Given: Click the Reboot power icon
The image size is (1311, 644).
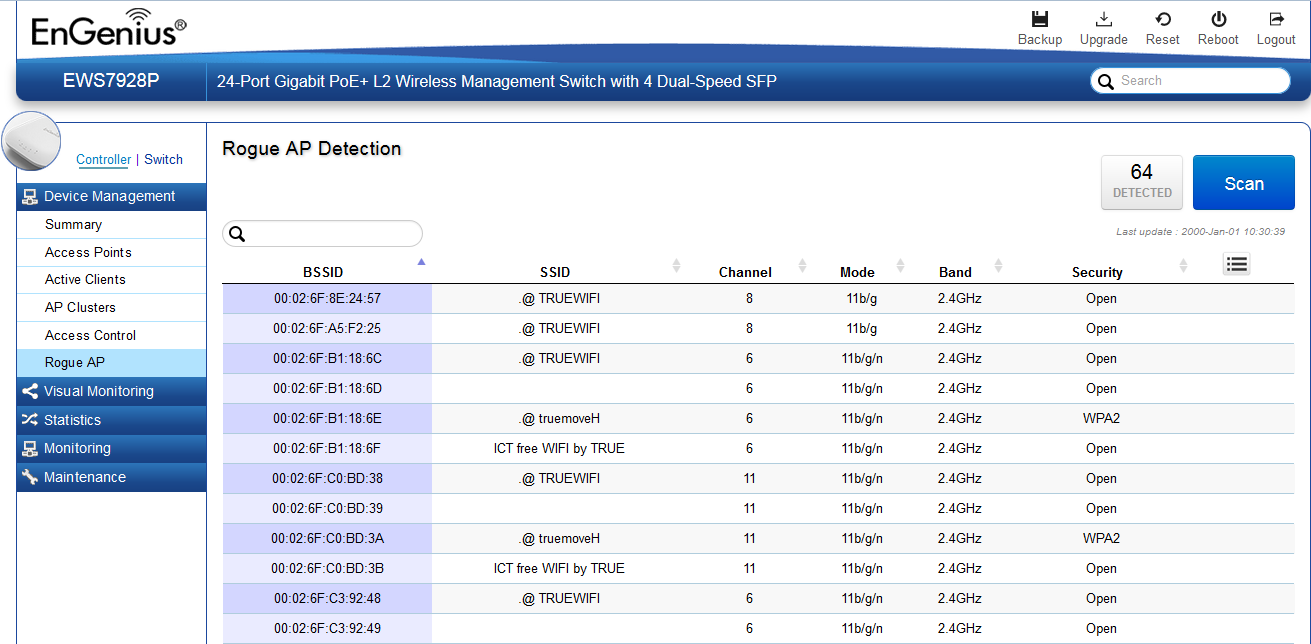Looking at the screenshot, I should point(1218,19).
